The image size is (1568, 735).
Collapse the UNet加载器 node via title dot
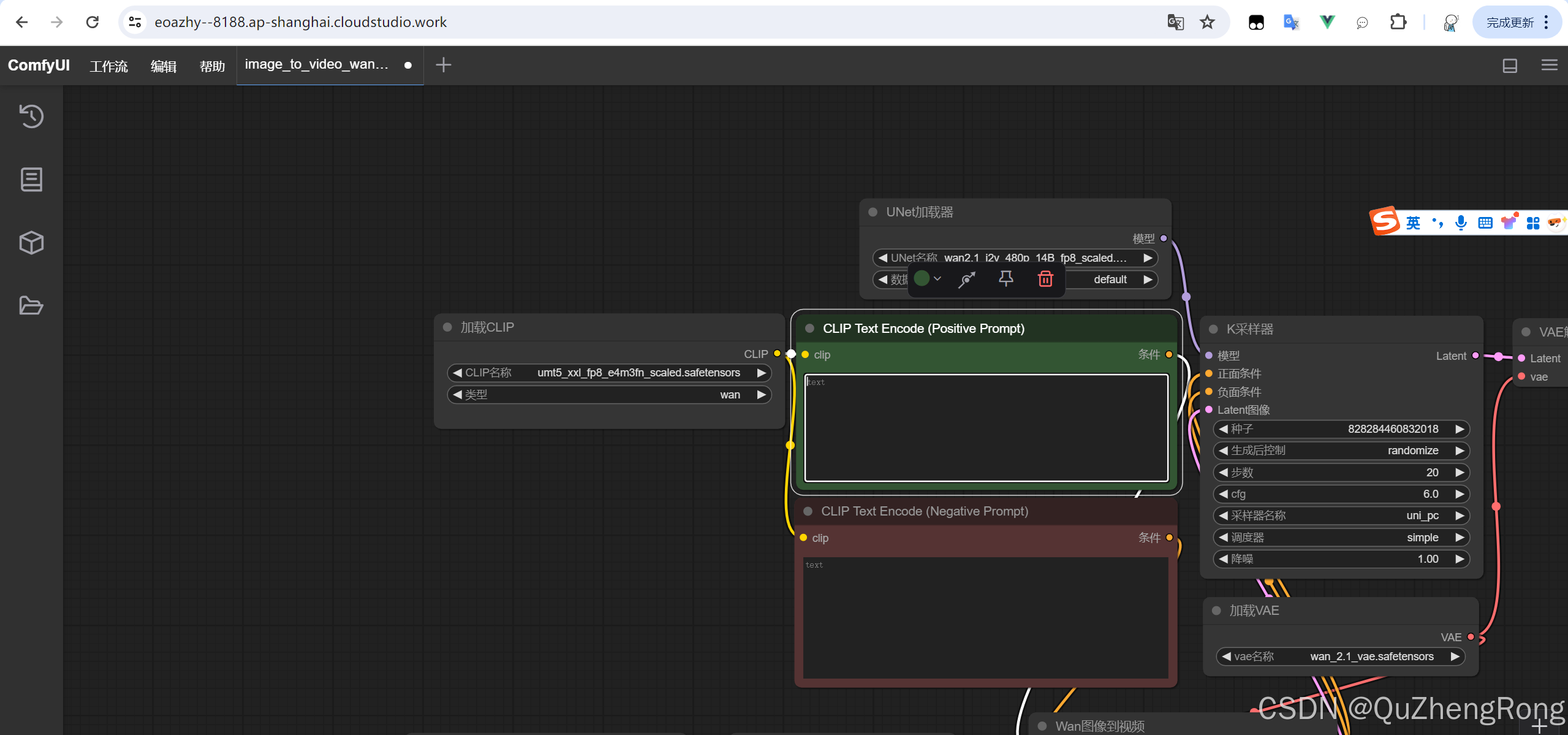(x=873, y=212)
